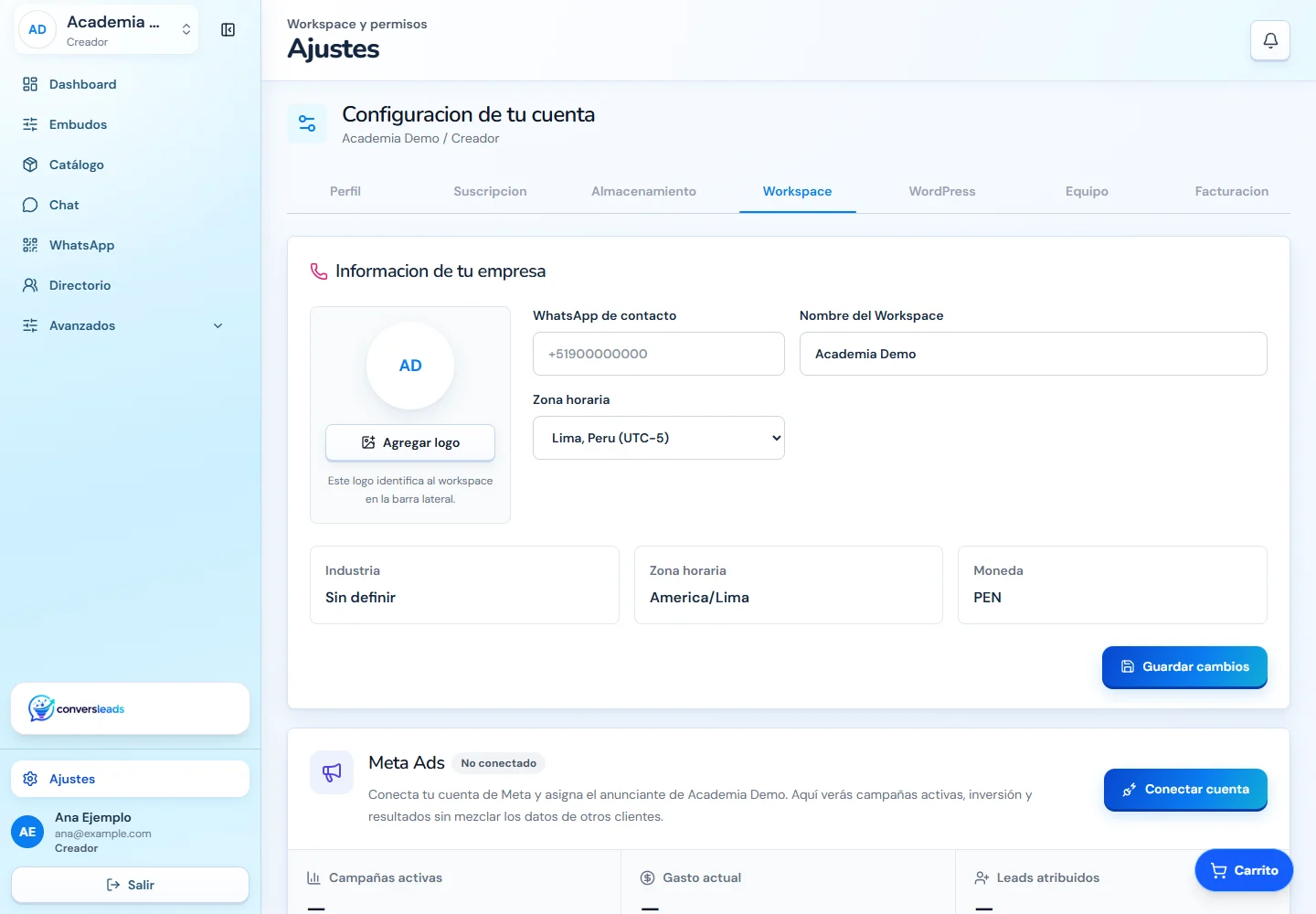Viewport: 1316px width, 914px height.
Task: Click the AD workspace logo placeholder
Action: [x=410, y=366]
